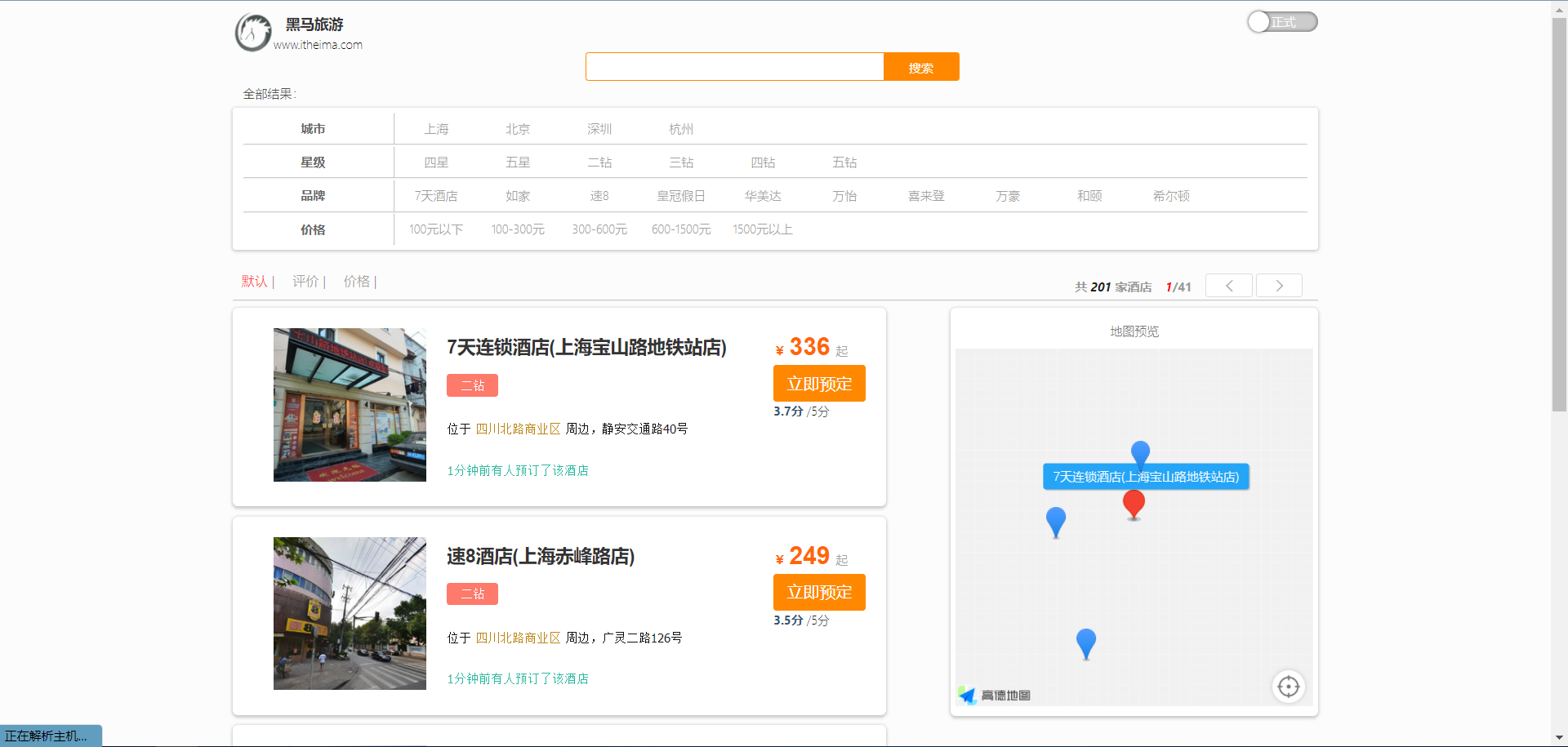
Task: Filter by brand 万豪
Action: (x=1008, y=196)
